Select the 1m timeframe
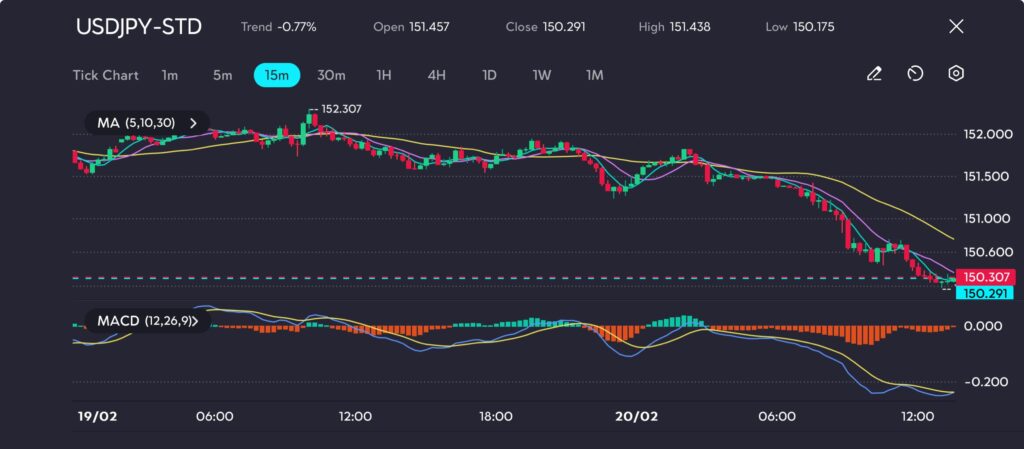This screenshot has height=449, width=1024. 170,75
